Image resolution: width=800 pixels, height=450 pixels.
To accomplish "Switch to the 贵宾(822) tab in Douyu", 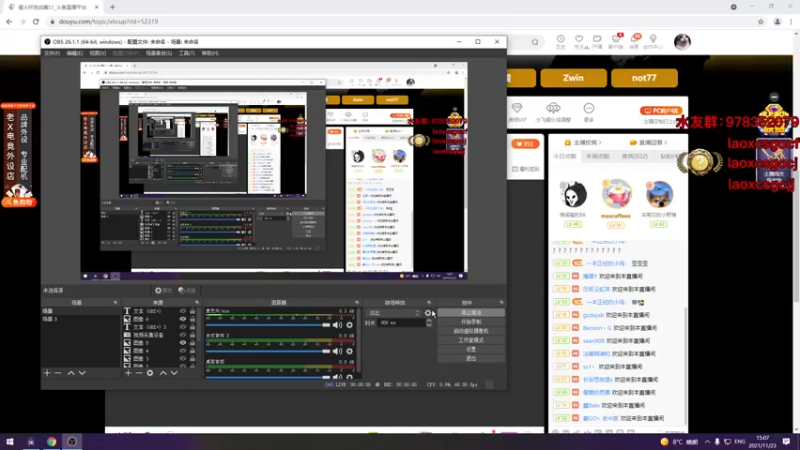I will pyautogui.click(x=634, y=156).
